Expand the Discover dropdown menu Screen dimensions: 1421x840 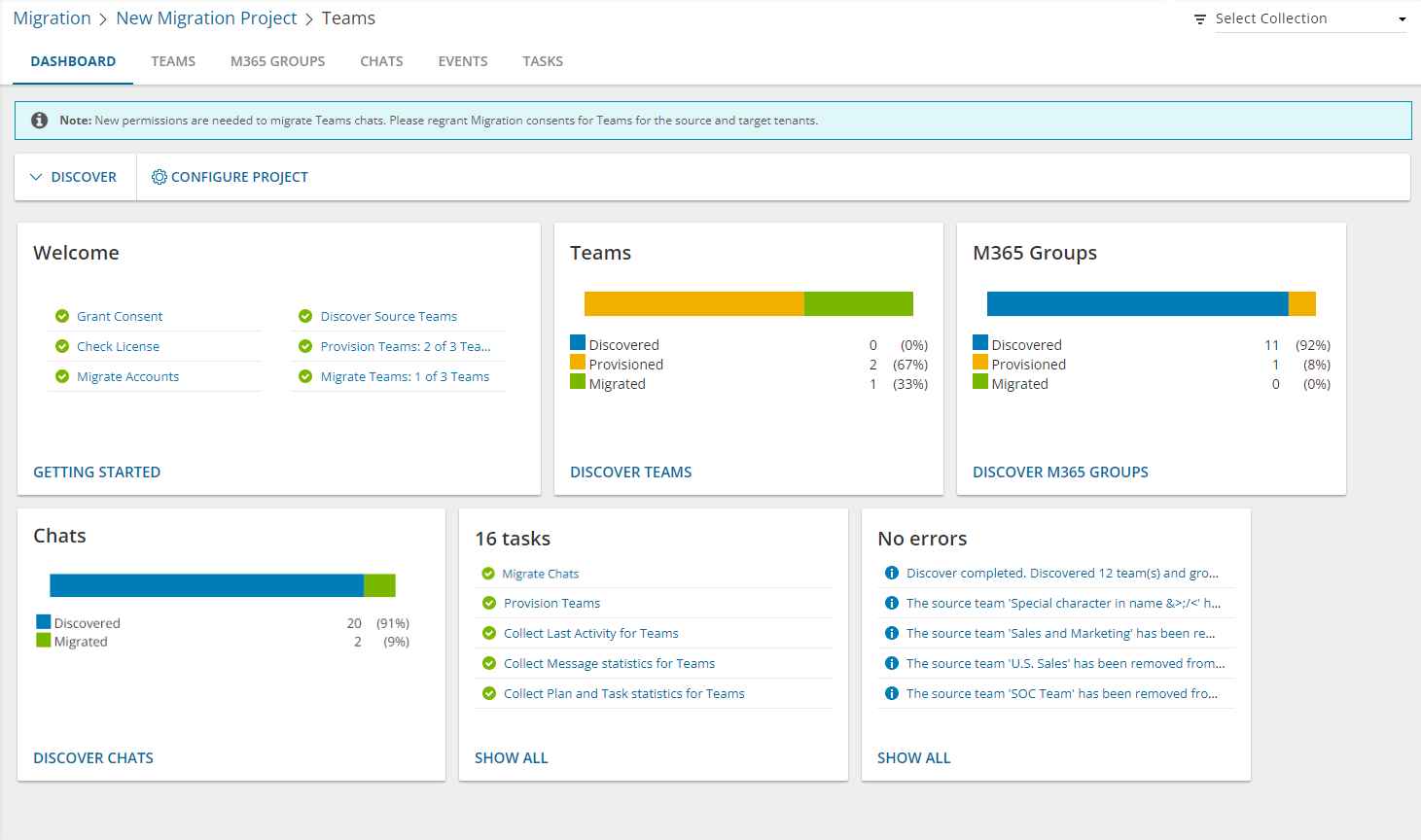click(74, 177)
